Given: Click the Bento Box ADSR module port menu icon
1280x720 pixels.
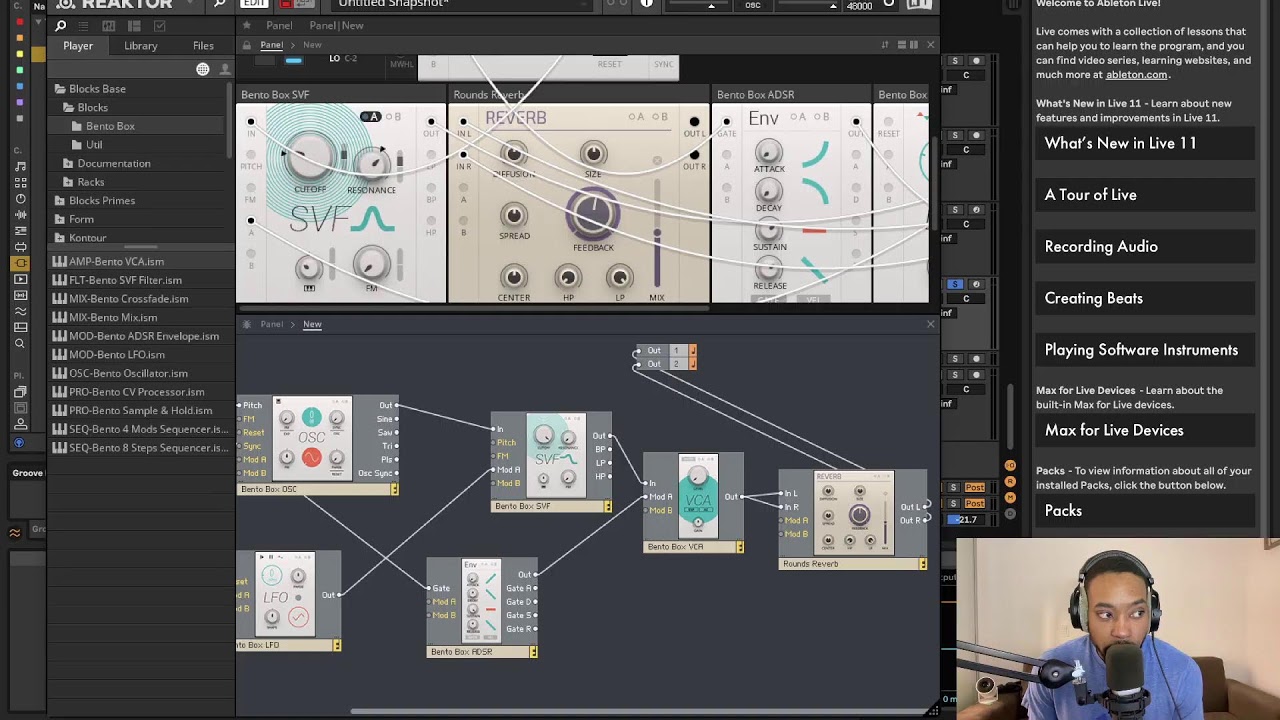Looking at the screenshot, I should point(533,652).
